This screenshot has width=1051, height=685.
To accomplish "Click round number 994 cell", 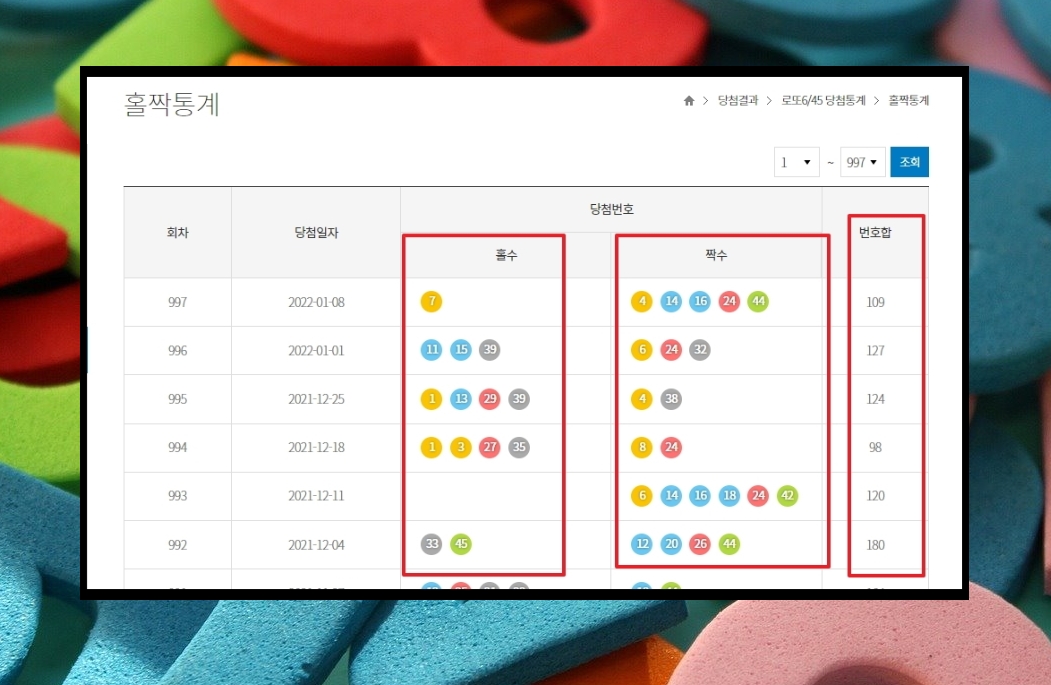I will (x=178, y=447).
